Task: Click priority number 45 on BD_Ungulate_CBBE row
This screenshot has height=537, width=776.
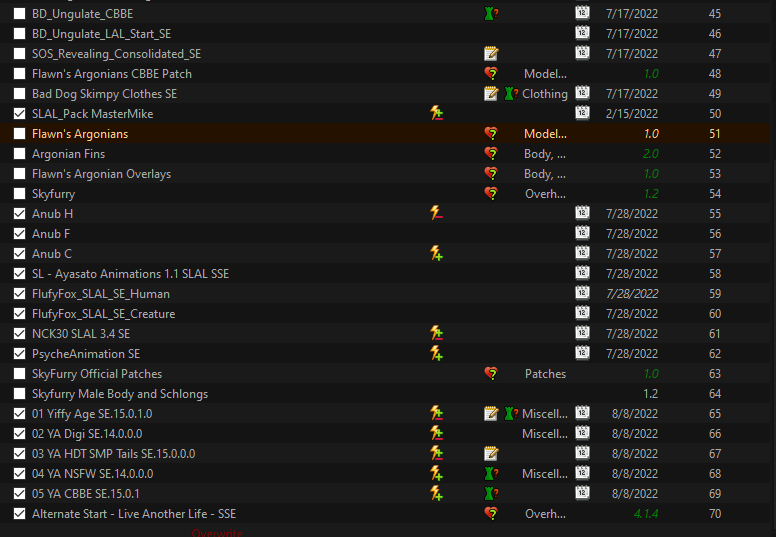Action: 715,13
